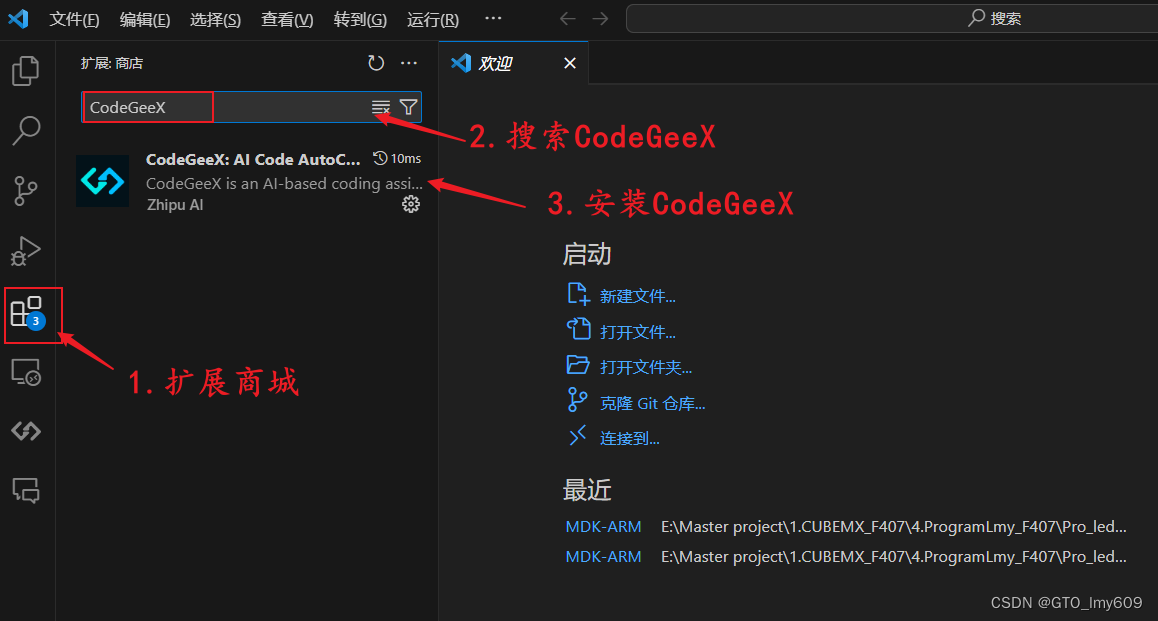Image resolution: width=1158 pixels, height=621 pixels.
Task: Click the 新建文件... link
Action: [x=637, y=297]
